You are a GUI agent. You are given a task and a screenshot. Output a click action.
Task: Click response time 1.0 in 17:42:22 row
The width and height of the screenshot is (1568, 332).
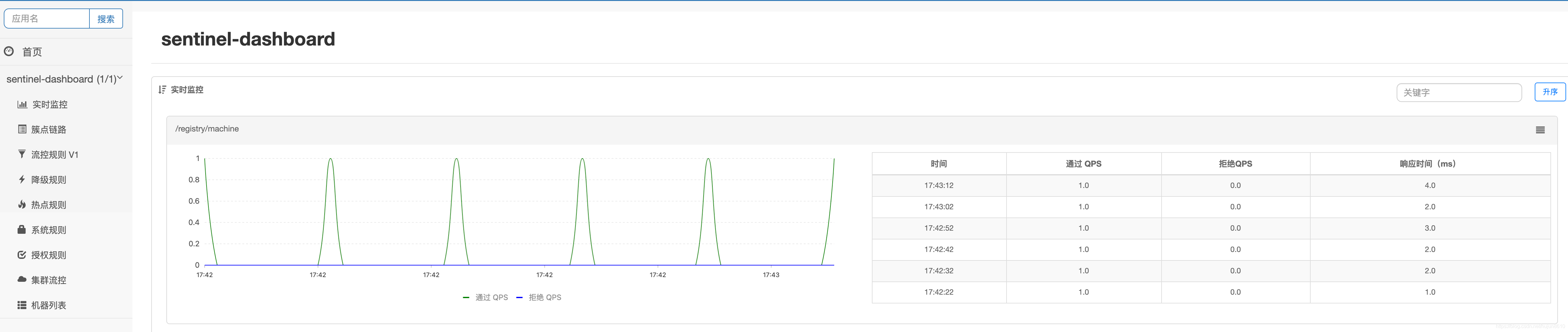(1430, 292)
